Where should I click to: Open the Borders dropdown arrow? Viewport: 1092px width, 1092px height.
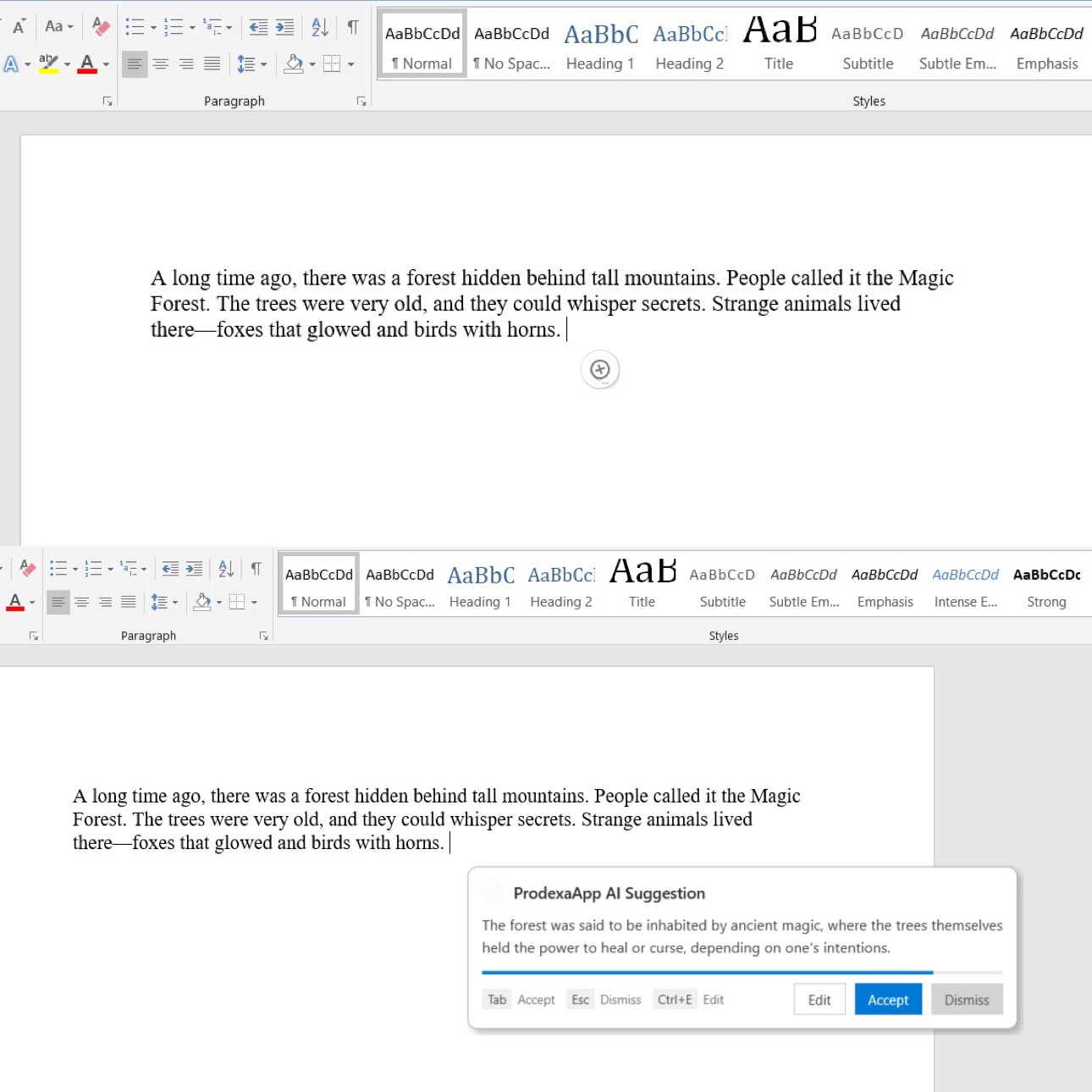click(x=350, y=63)
